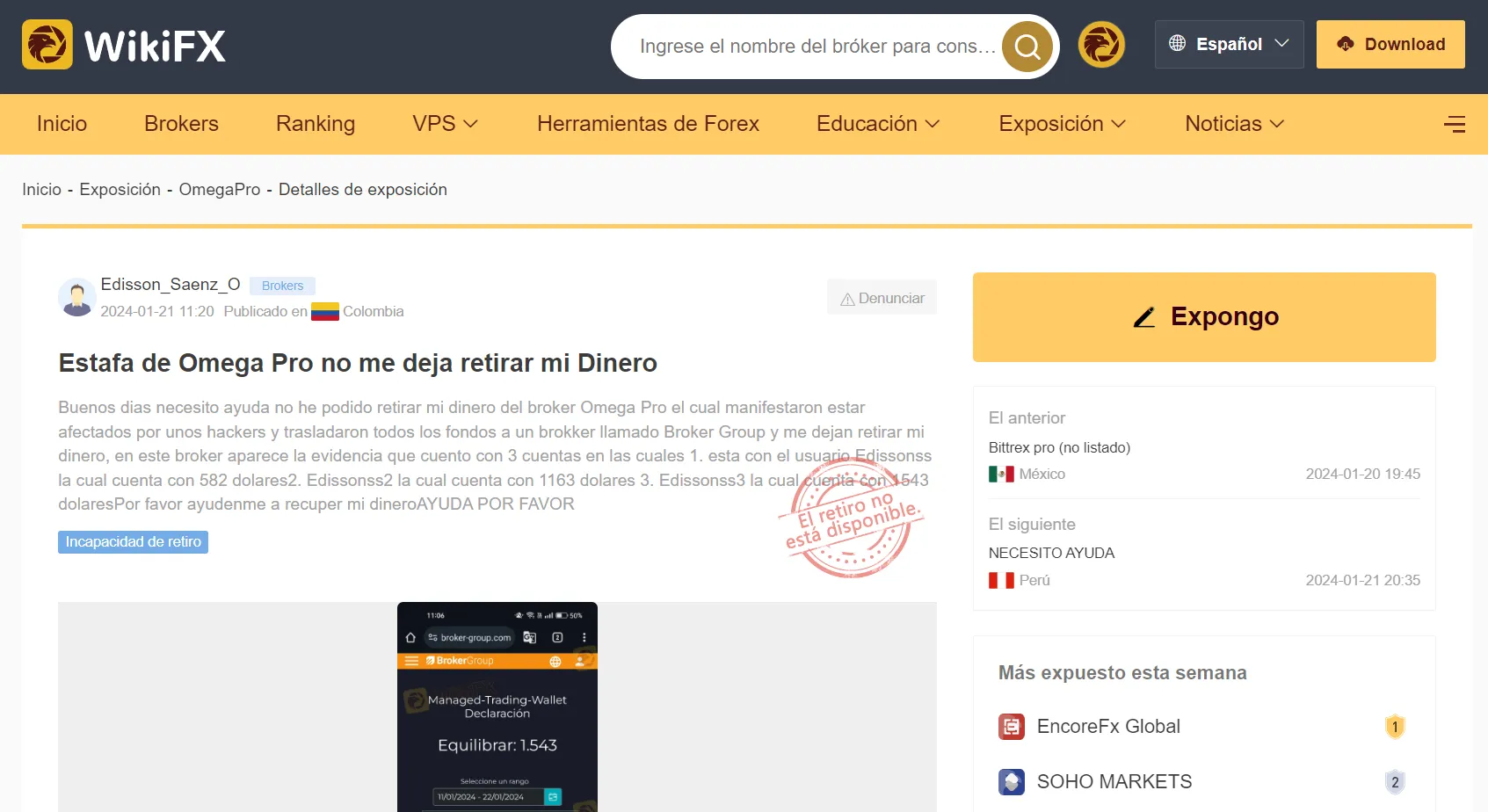Screen dimensions: 1488x812
Task: Click the EncoreFx Global logo icon
Action: coord(1012,727)
